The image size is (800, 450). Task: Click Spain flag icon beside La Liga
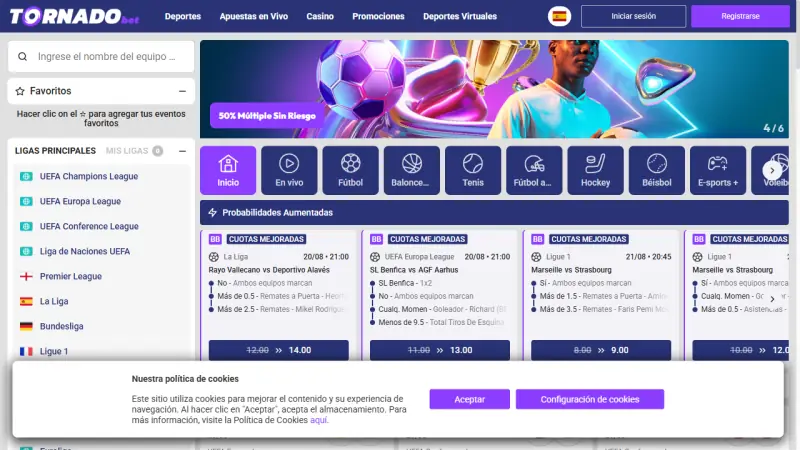[26, 302]
